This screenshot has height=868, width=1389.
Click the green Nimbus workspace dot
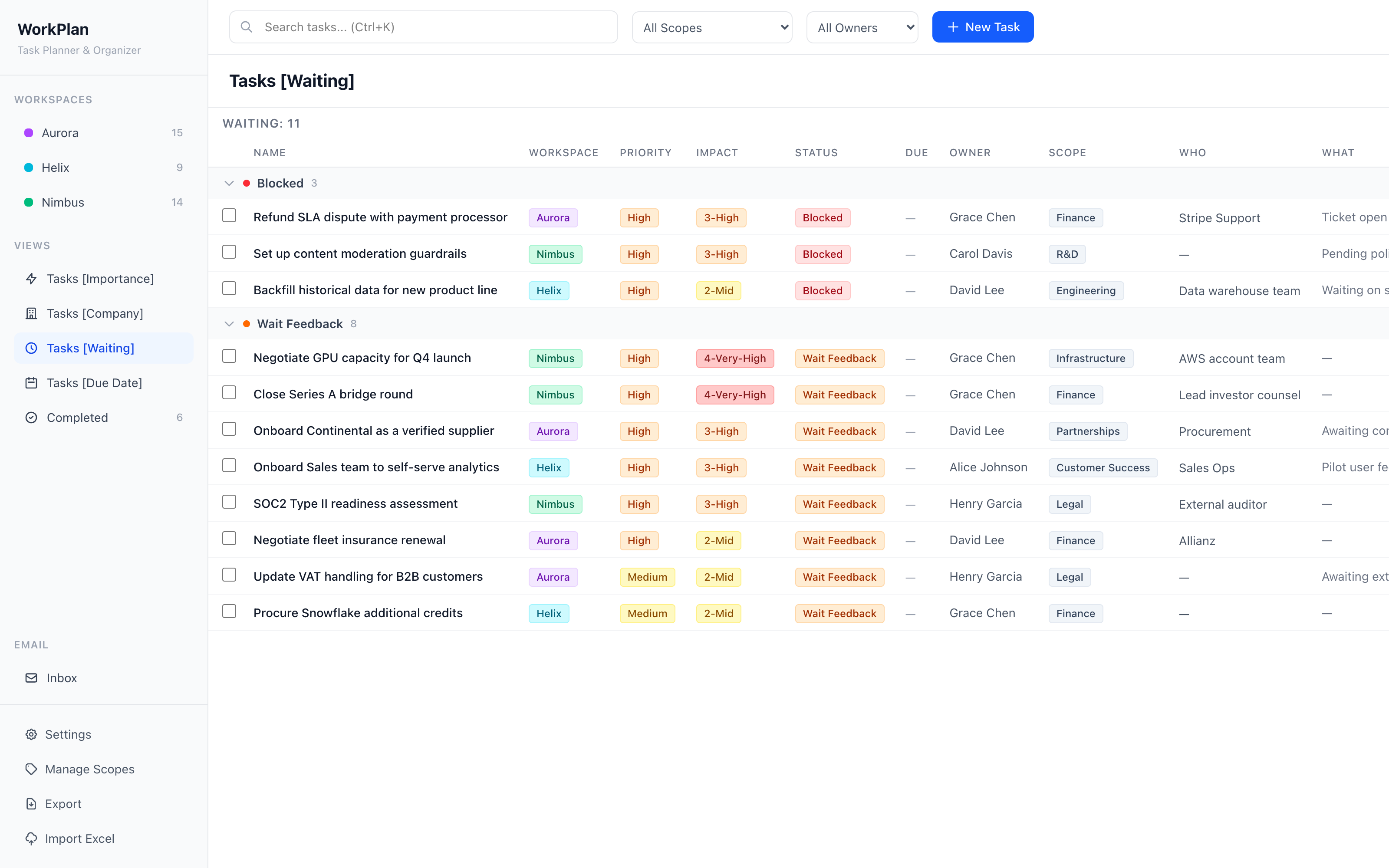(x=29, y=203)
